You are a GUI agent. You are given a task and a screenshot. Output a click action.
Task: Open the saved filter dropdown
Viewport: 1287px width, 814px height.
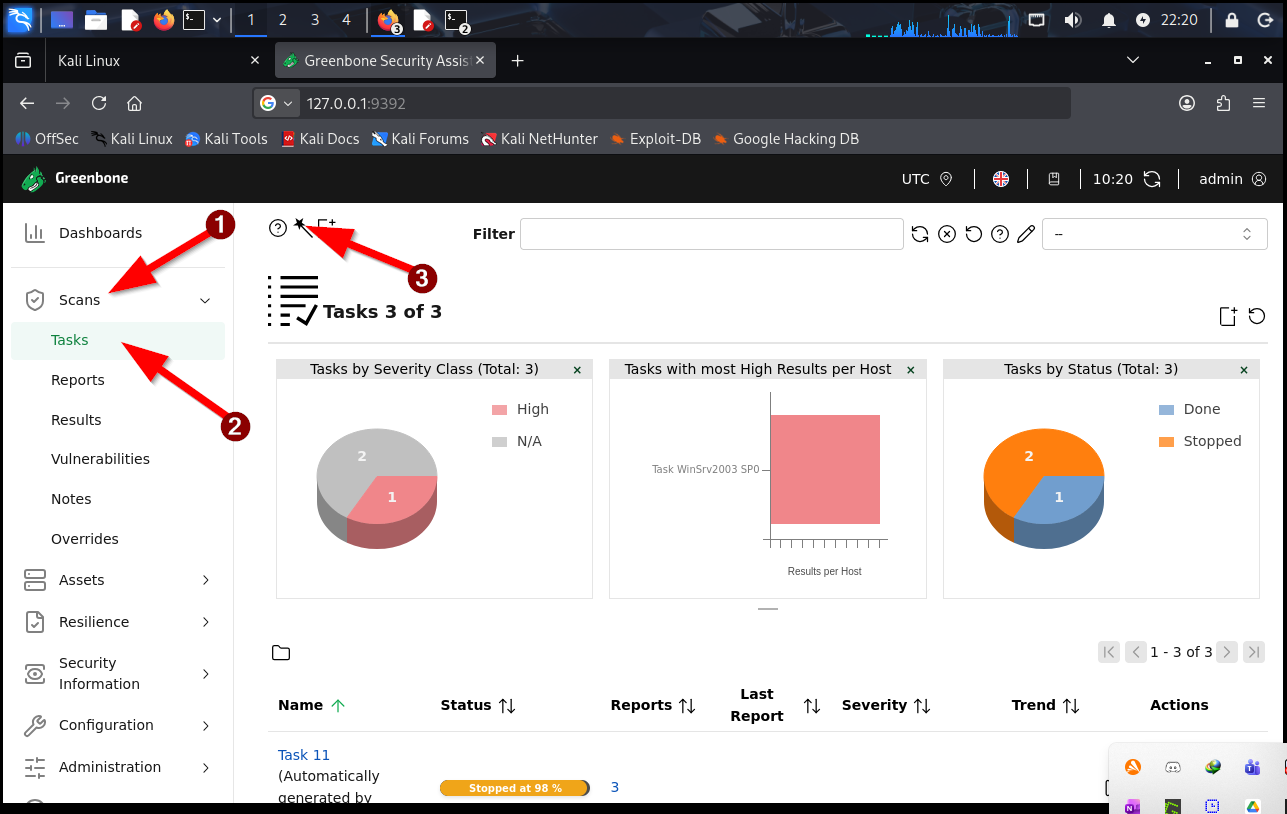pyautogui.click(x=1154, y=234)
